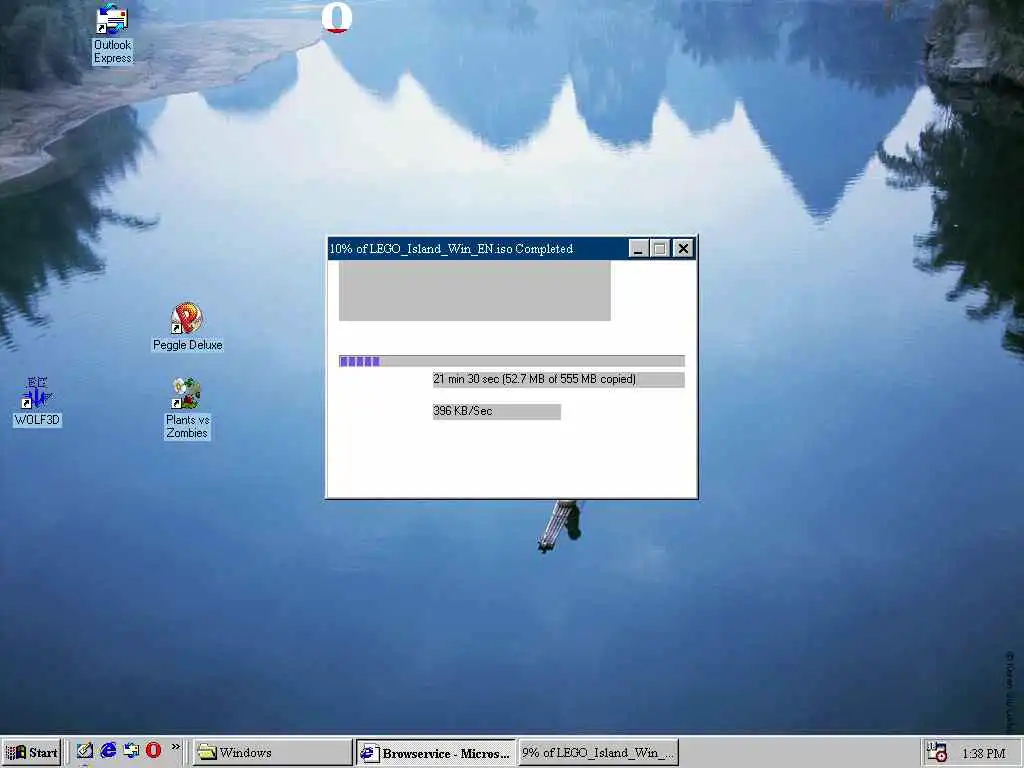Open the Outlook Express desktop shortcut
Screen dimensions: 1024x768
(x=112, y=34)
